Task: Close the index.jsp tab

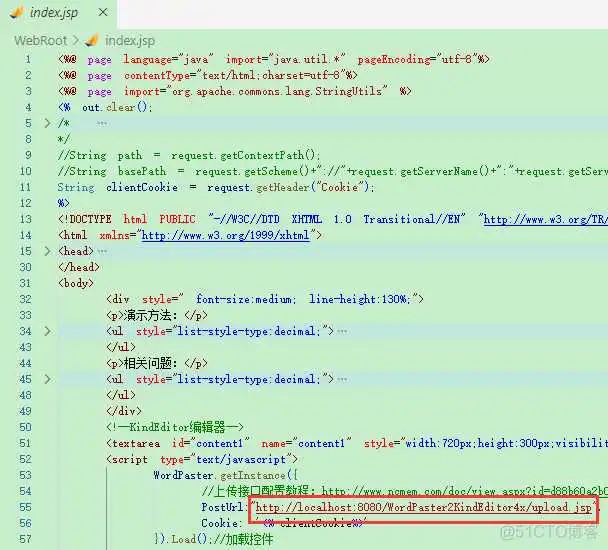Action: click(103, 13)
